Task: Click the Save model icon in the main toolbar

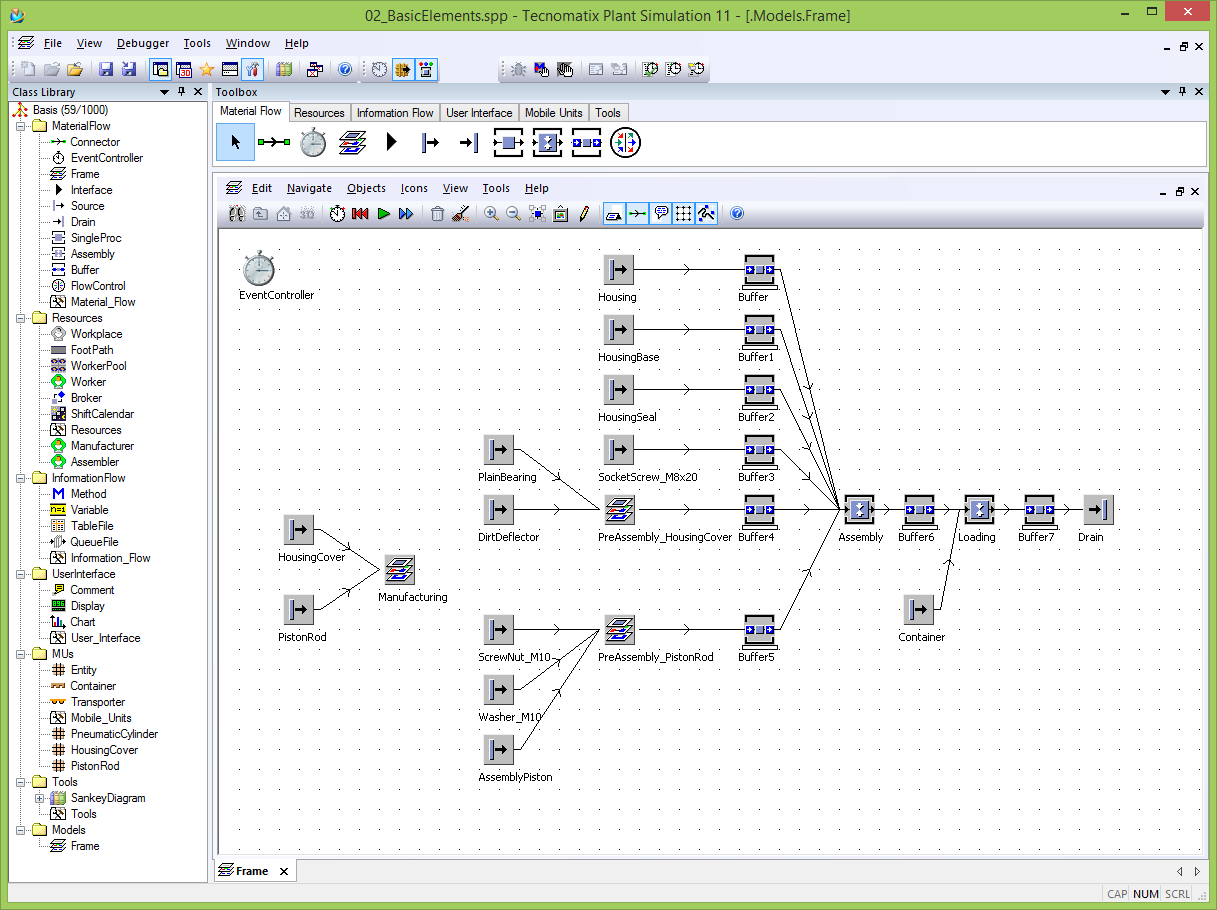Action: pos(105,69)
